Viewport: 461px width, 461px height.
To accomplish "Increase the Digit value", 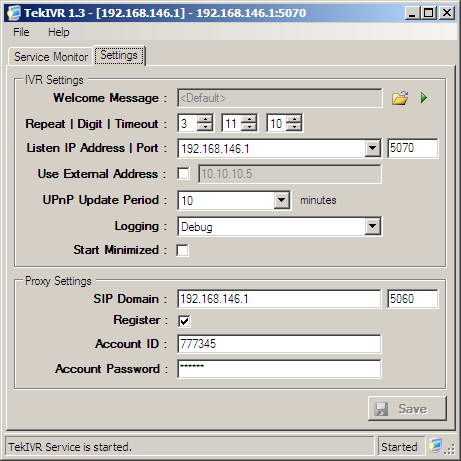I will pos(249,119).
